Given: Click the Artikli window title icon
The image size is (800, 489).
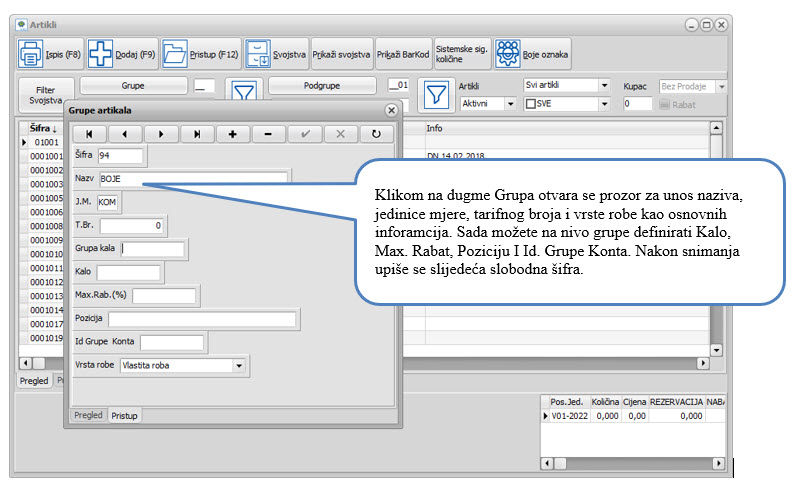Looking at the screenshot, I should coord(21,25).
